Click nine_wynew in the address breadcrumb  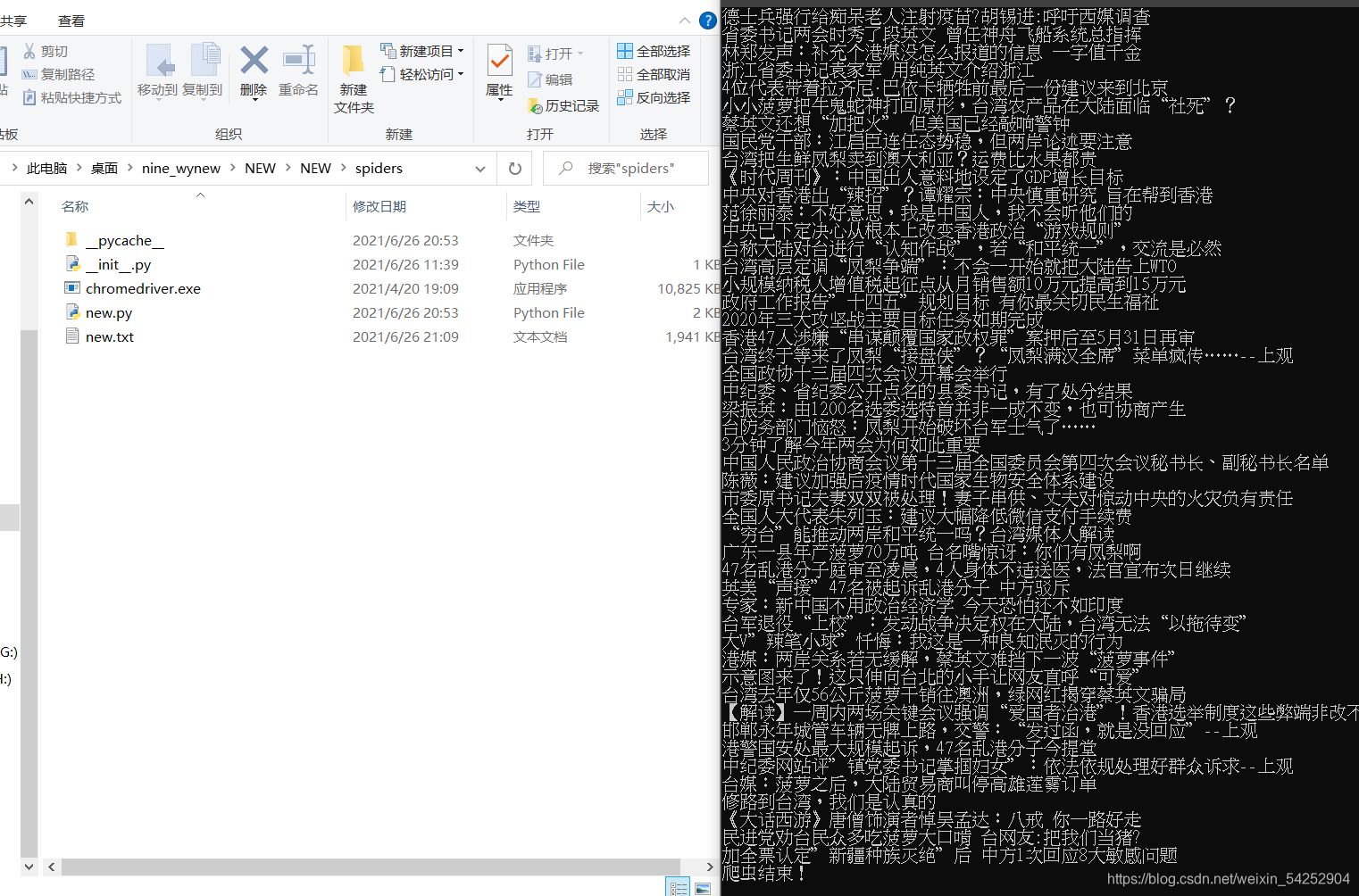[x=181, y=168]
